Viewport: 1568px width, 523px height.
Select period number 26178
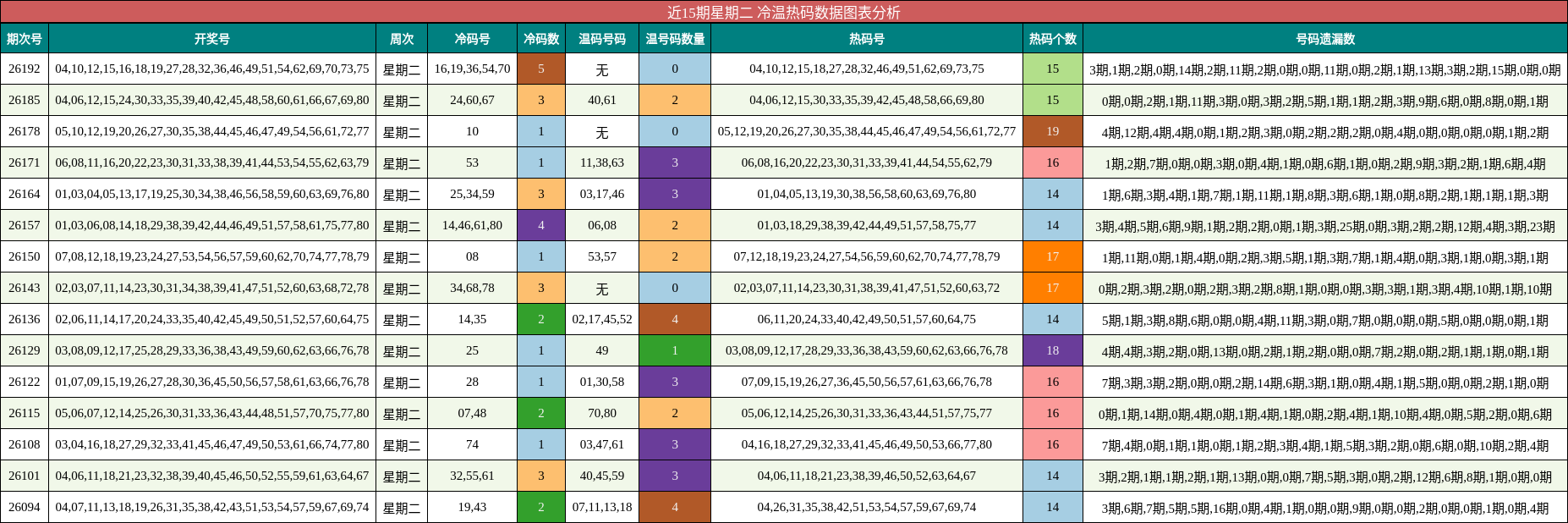pos(25,131)
